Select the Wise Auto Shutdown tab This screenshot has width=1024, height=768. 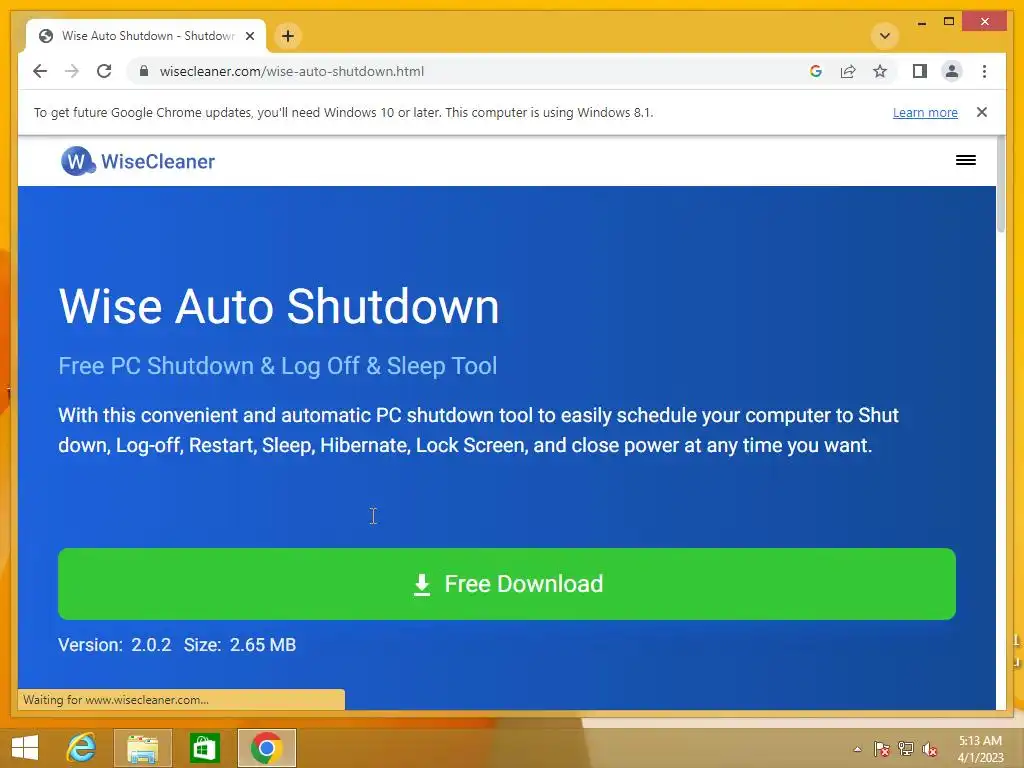point(146,35)
